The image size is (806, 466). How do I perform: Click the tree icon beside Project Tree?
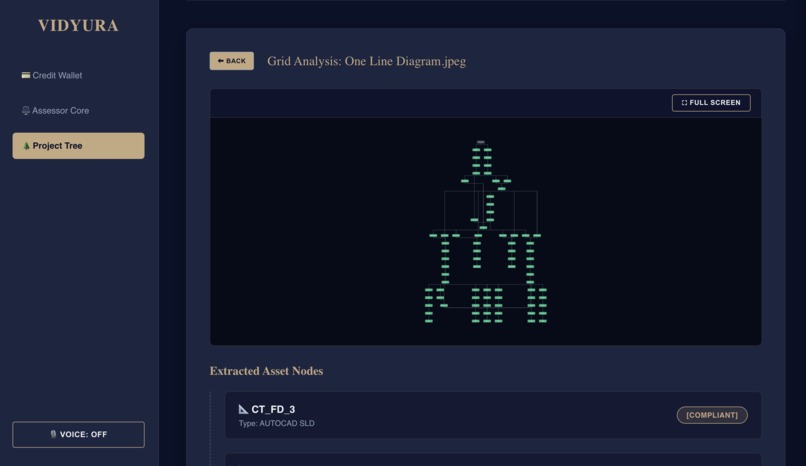coord(26,146)
